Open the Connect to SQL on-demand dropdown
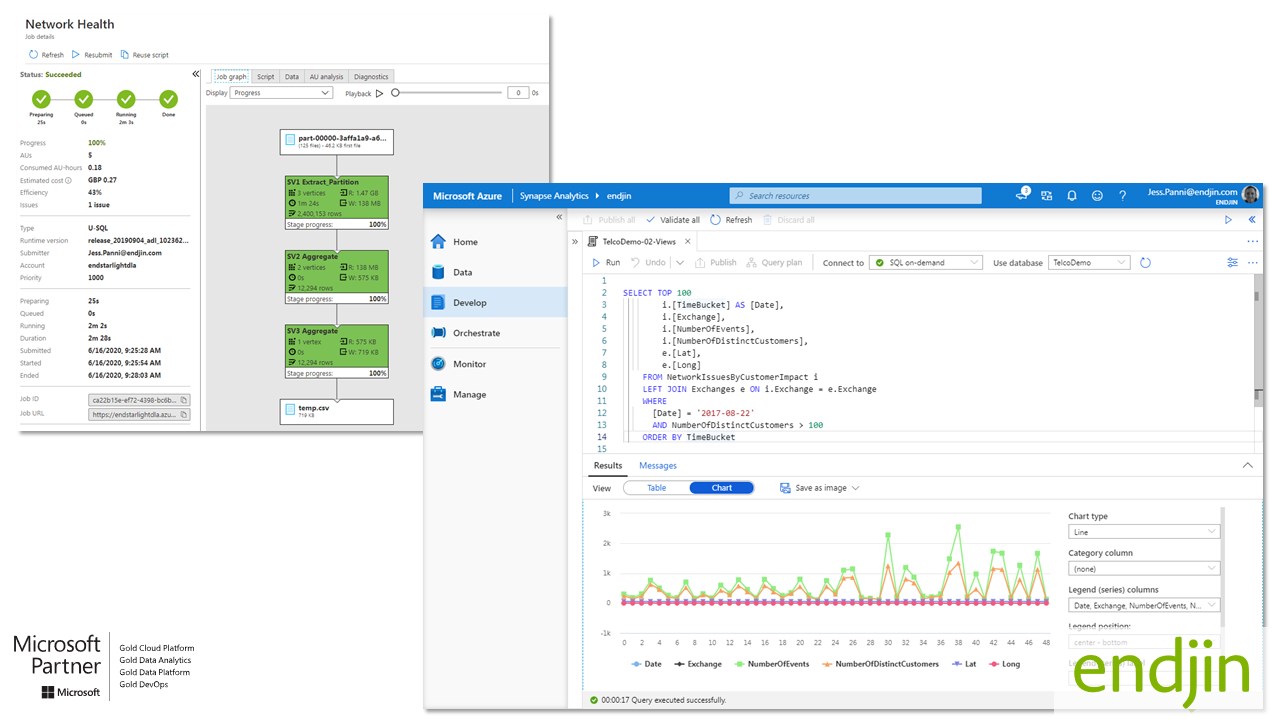 [x=926, y=263]
